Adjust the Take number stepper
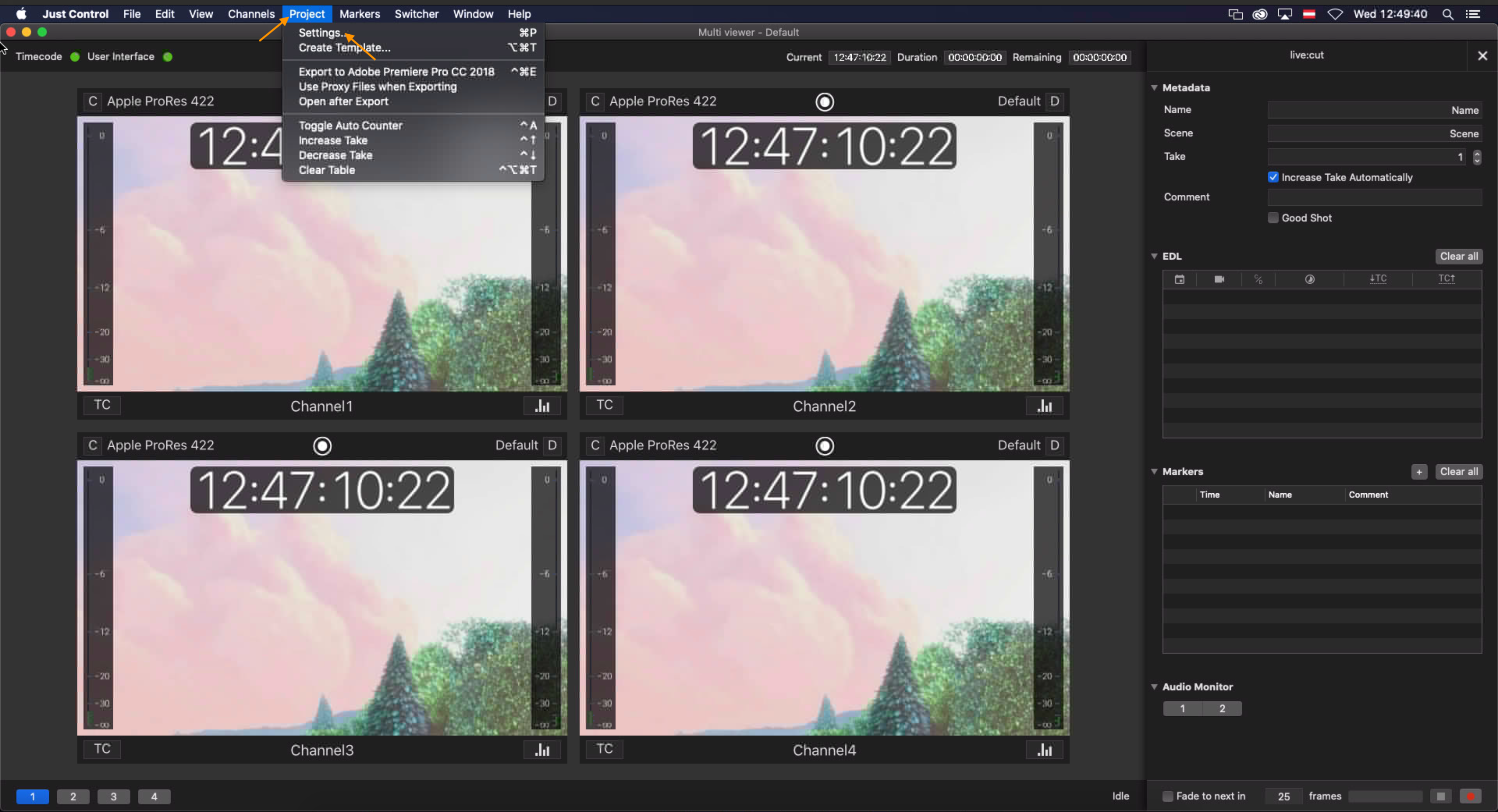This screenshot has height=812, width=1498. [1477, 157]
